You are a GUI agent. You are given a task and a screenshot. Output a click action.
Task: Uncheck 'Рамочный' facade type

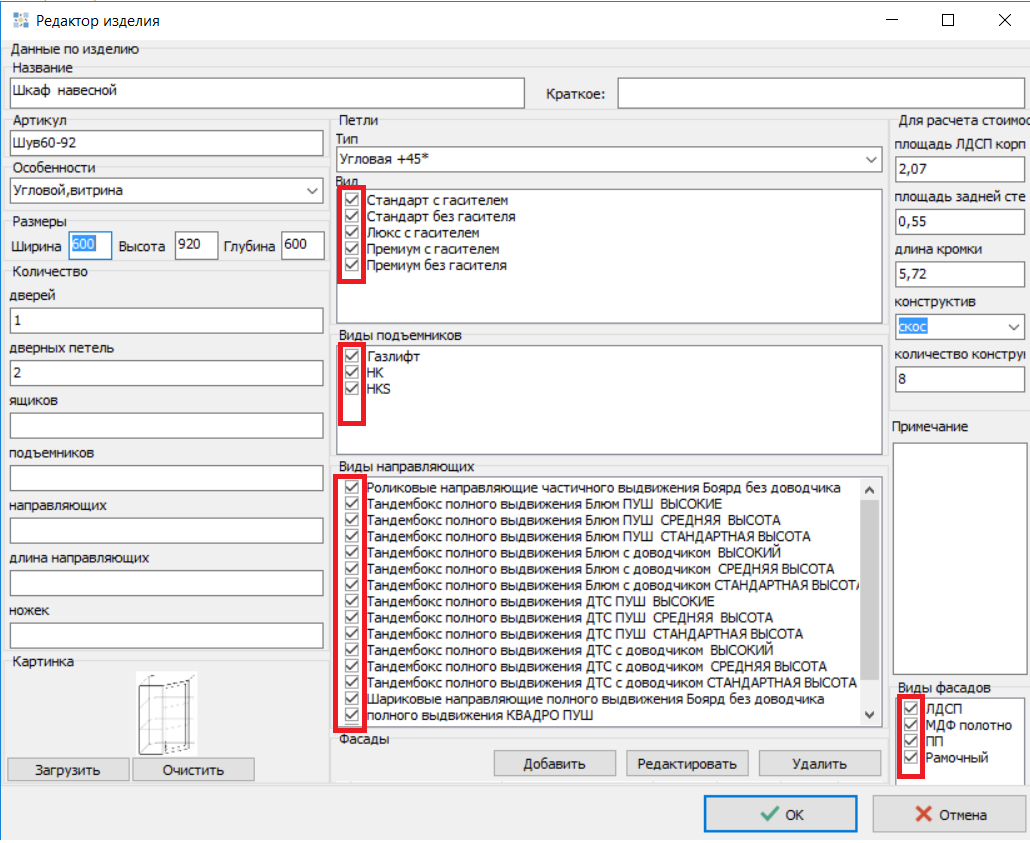coord(910,758)
